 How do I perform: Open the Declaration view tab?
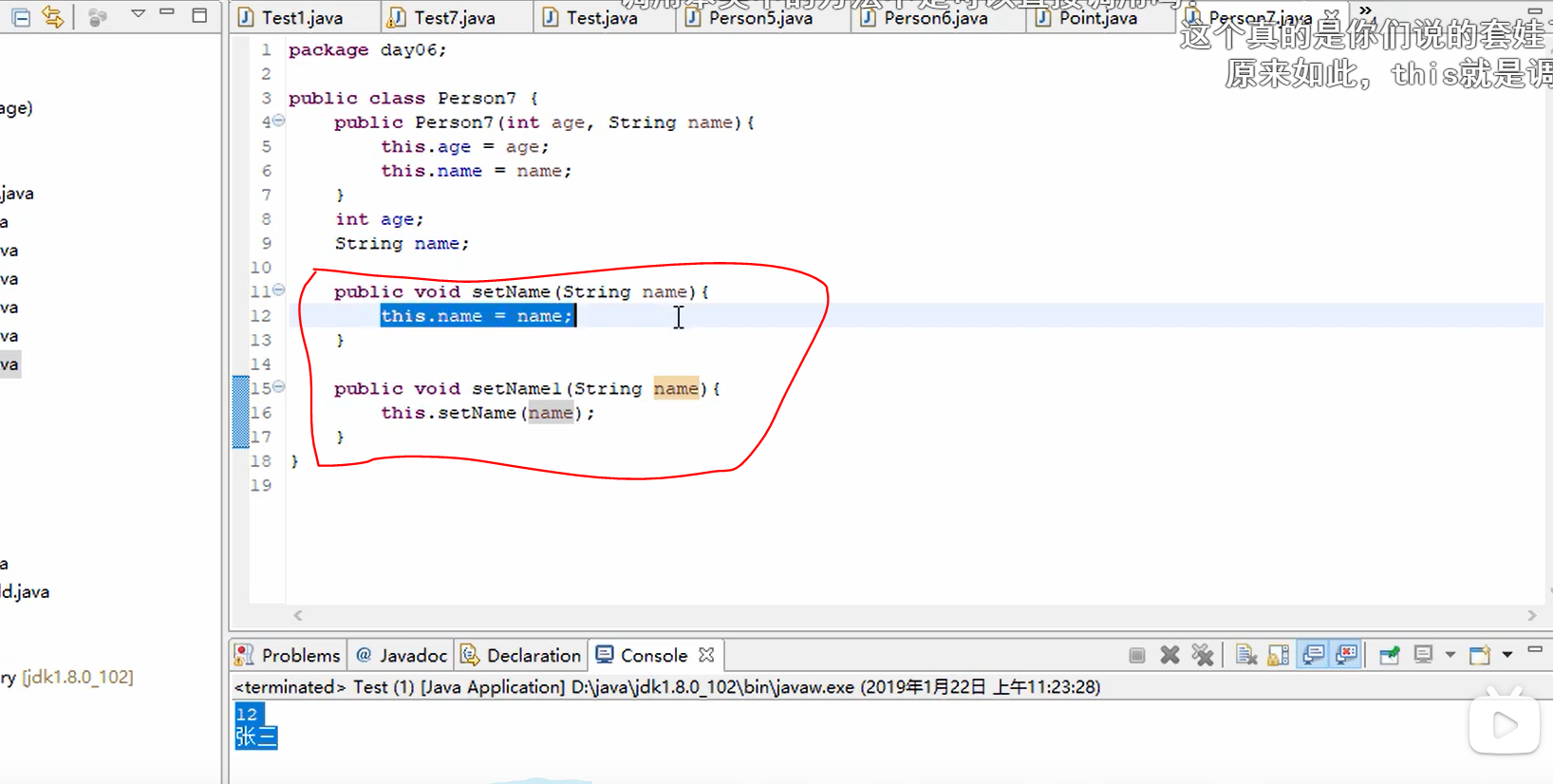(521, 655)
